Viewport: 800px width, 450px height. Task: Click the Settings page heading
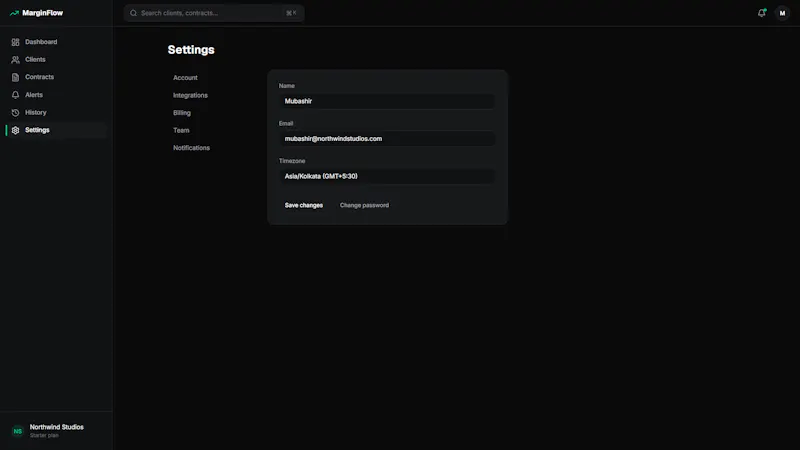(x=191, y=50)
